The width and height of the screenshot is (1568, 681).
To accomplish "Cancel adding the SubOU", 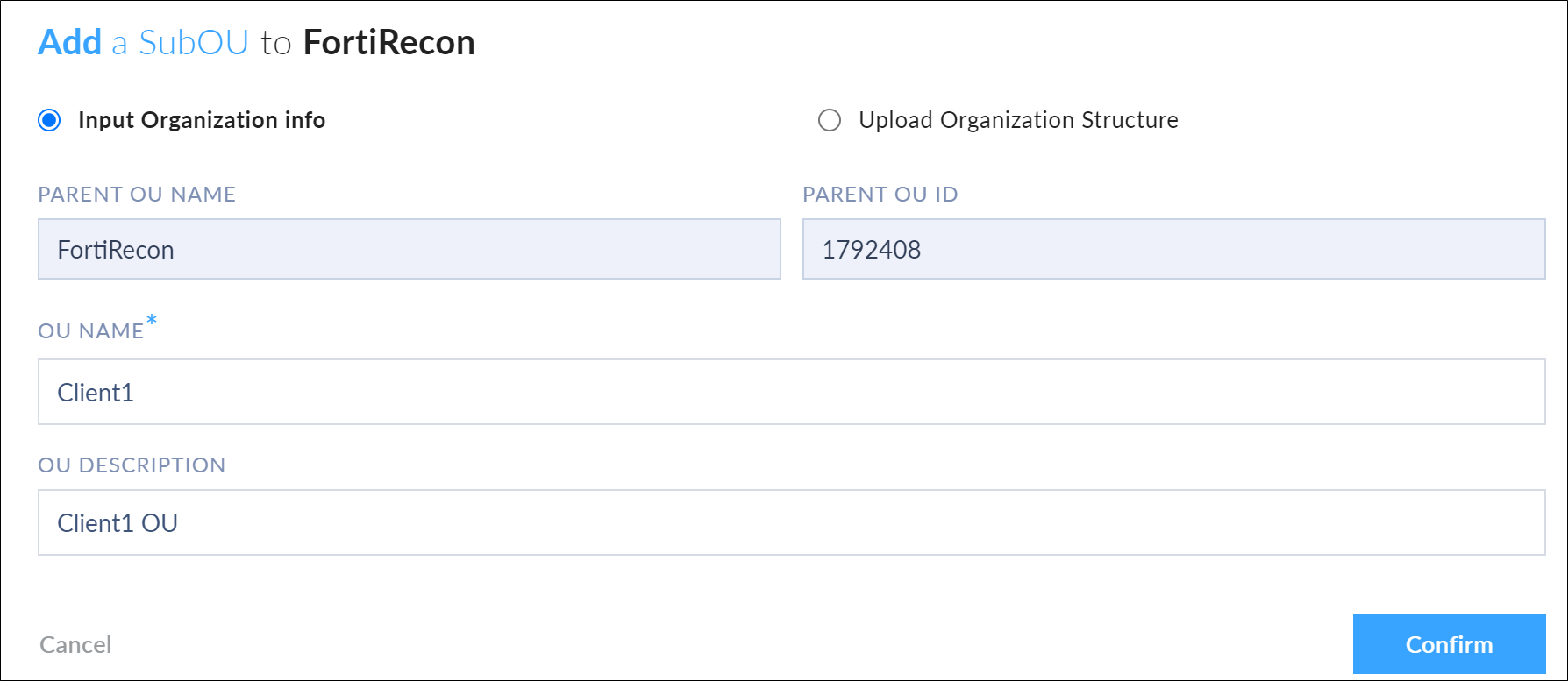I will tap(75, 645).
